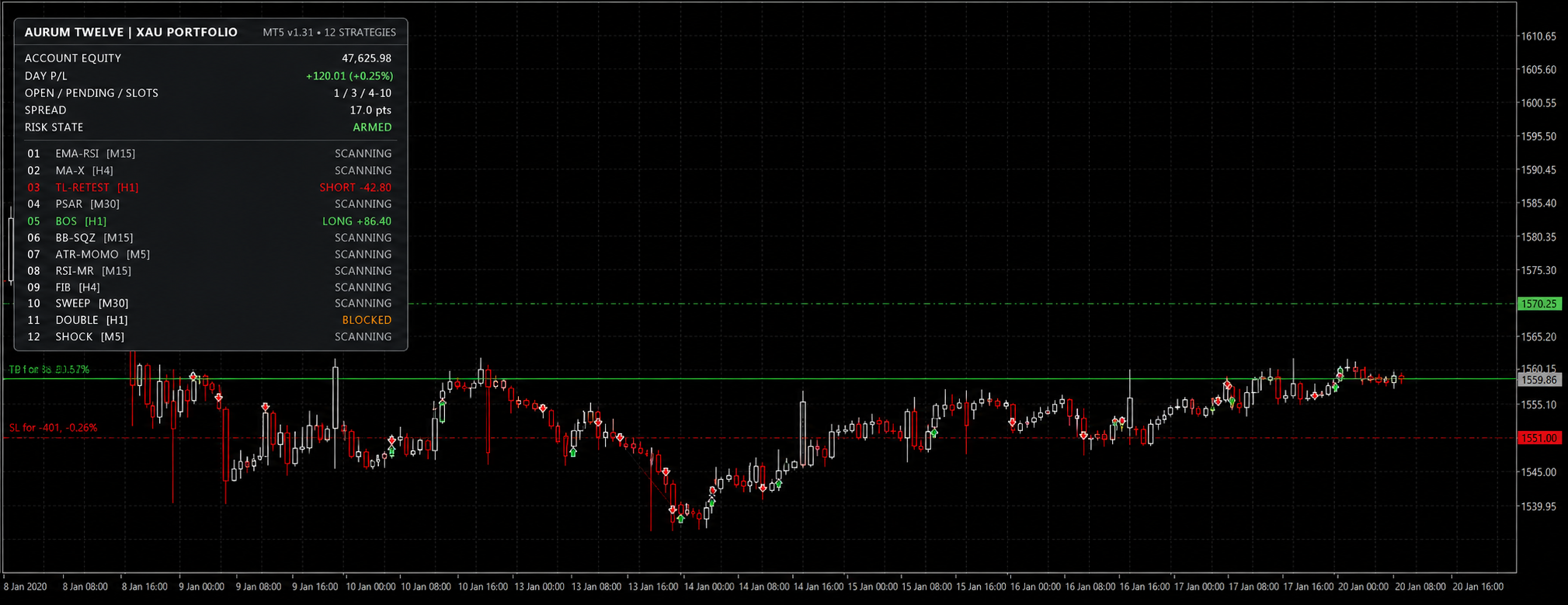Viewport: 1568px width, 605px height.
Task: Select strategy row 04 PSAR [M30]
Action: click(x=210, y=204)
